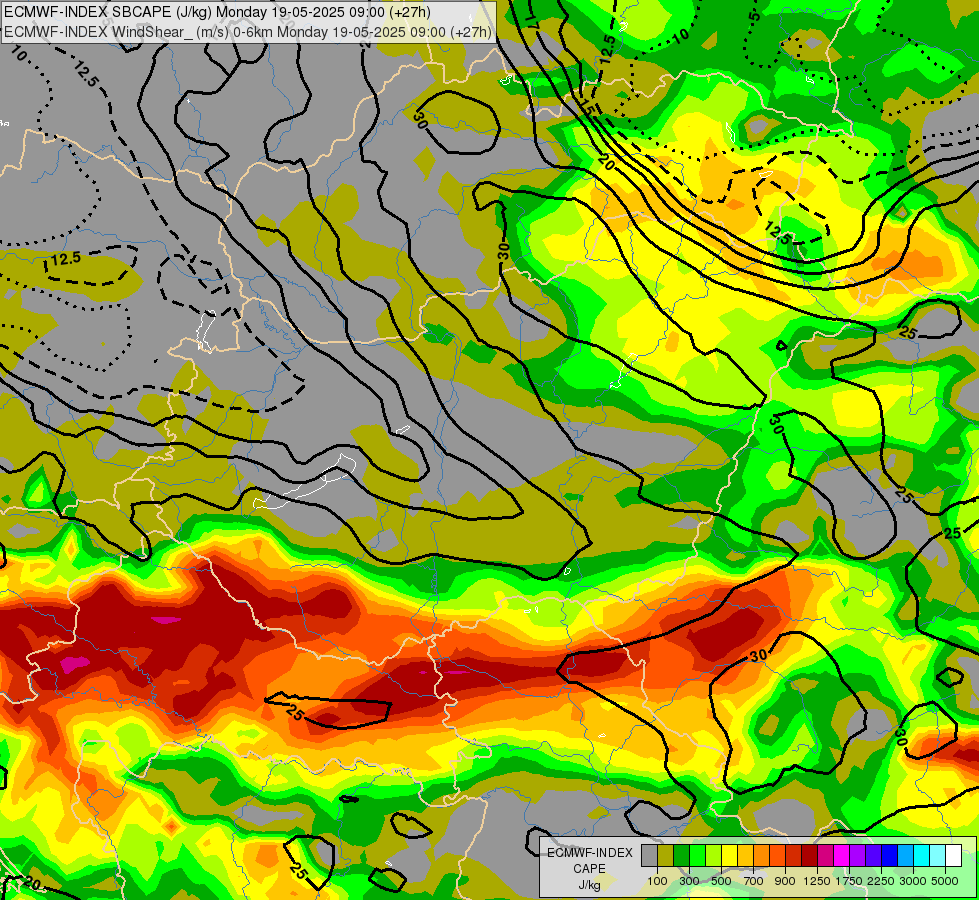Click the bright cyan legend swatch
The height and width of the screenshot is (900, 979).
922,856
